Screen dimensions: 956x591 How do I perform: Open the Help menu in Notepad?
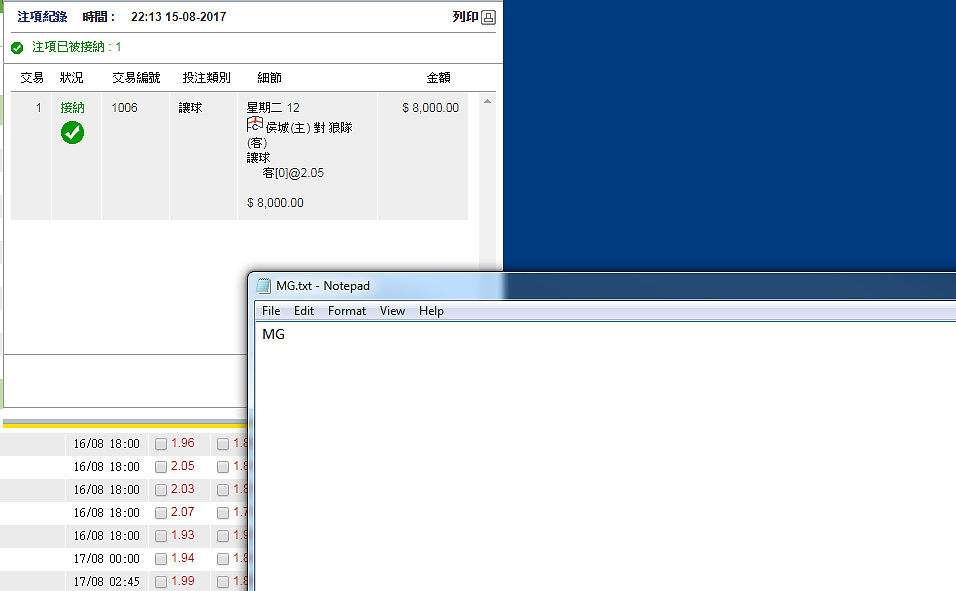click(x=431, y=311)
